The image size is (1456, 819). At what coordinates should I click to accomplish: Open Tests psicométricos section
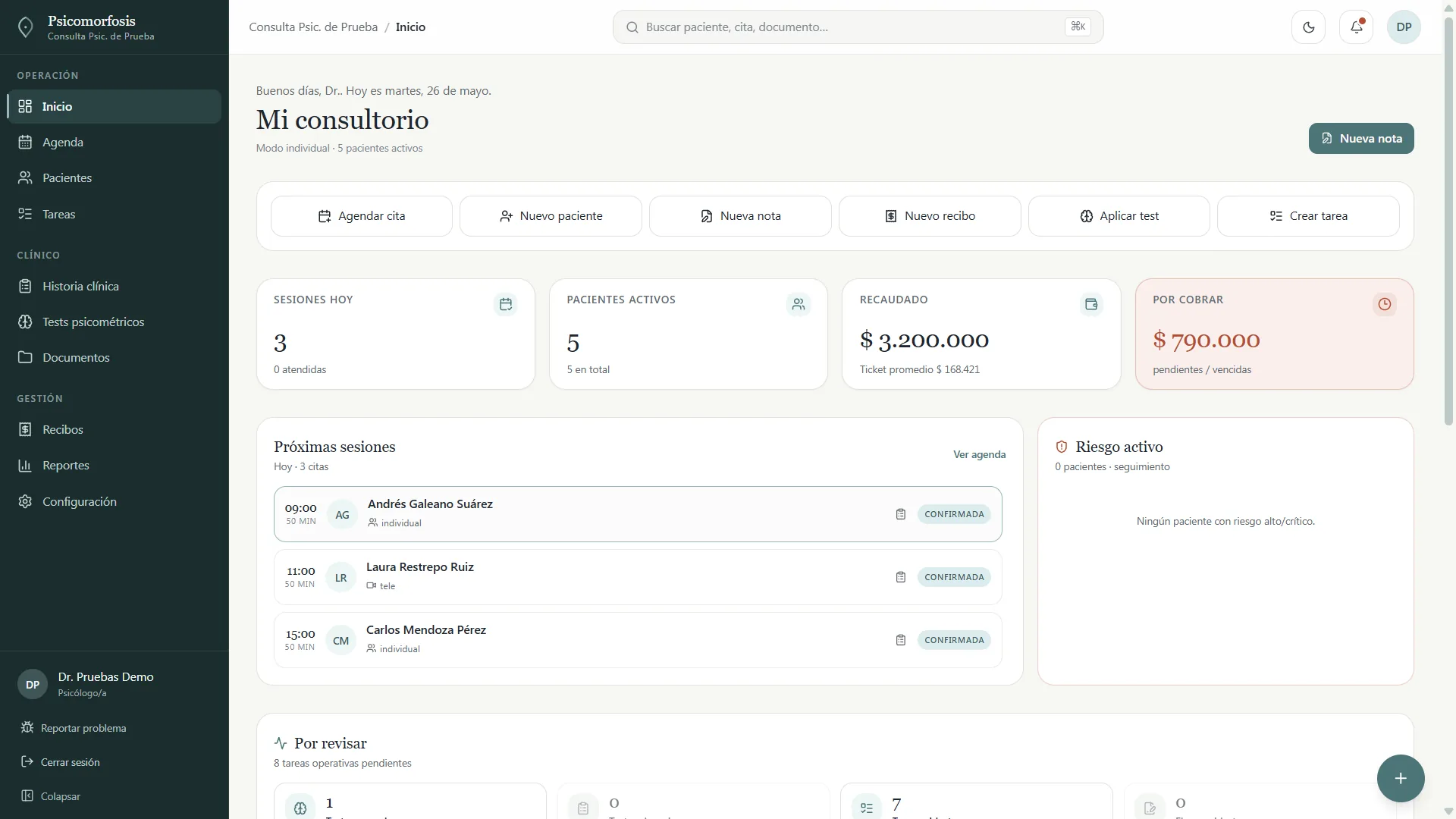(115, 322)
